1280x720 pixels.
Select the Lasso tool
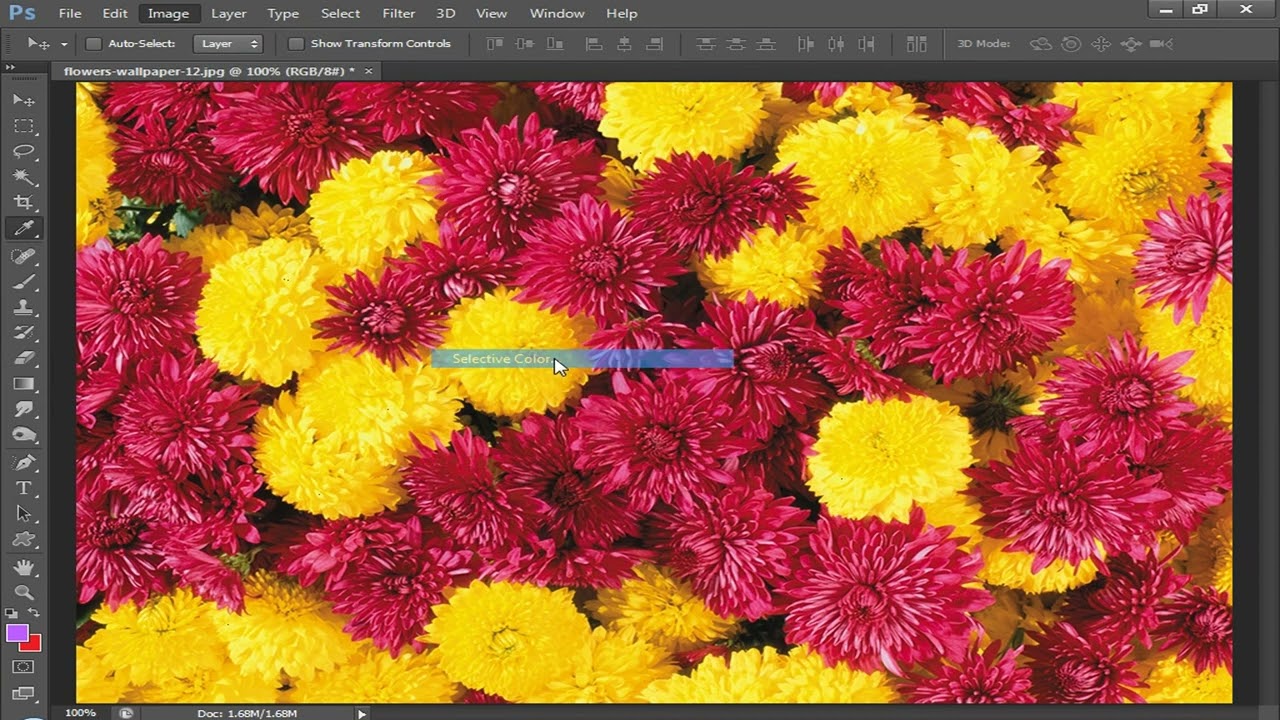23,152
